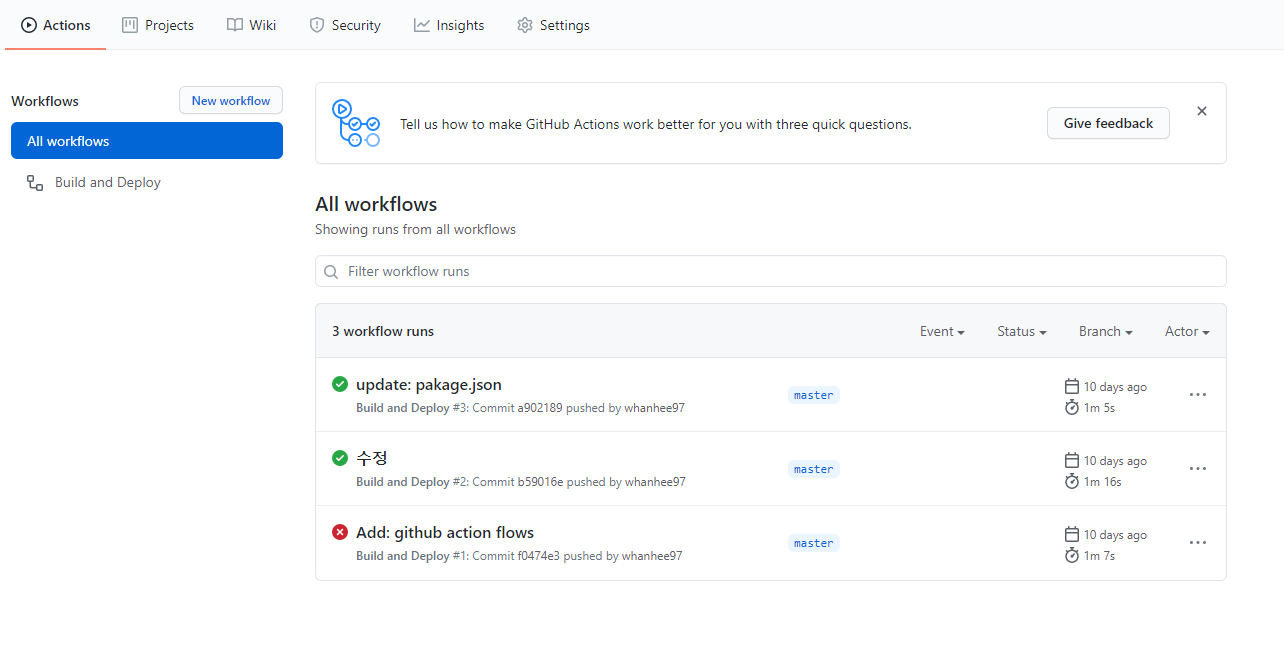Open the Insights tab
Image resolution: width=1284 pixels, height=651 pixels.
(x=449, y=25)
